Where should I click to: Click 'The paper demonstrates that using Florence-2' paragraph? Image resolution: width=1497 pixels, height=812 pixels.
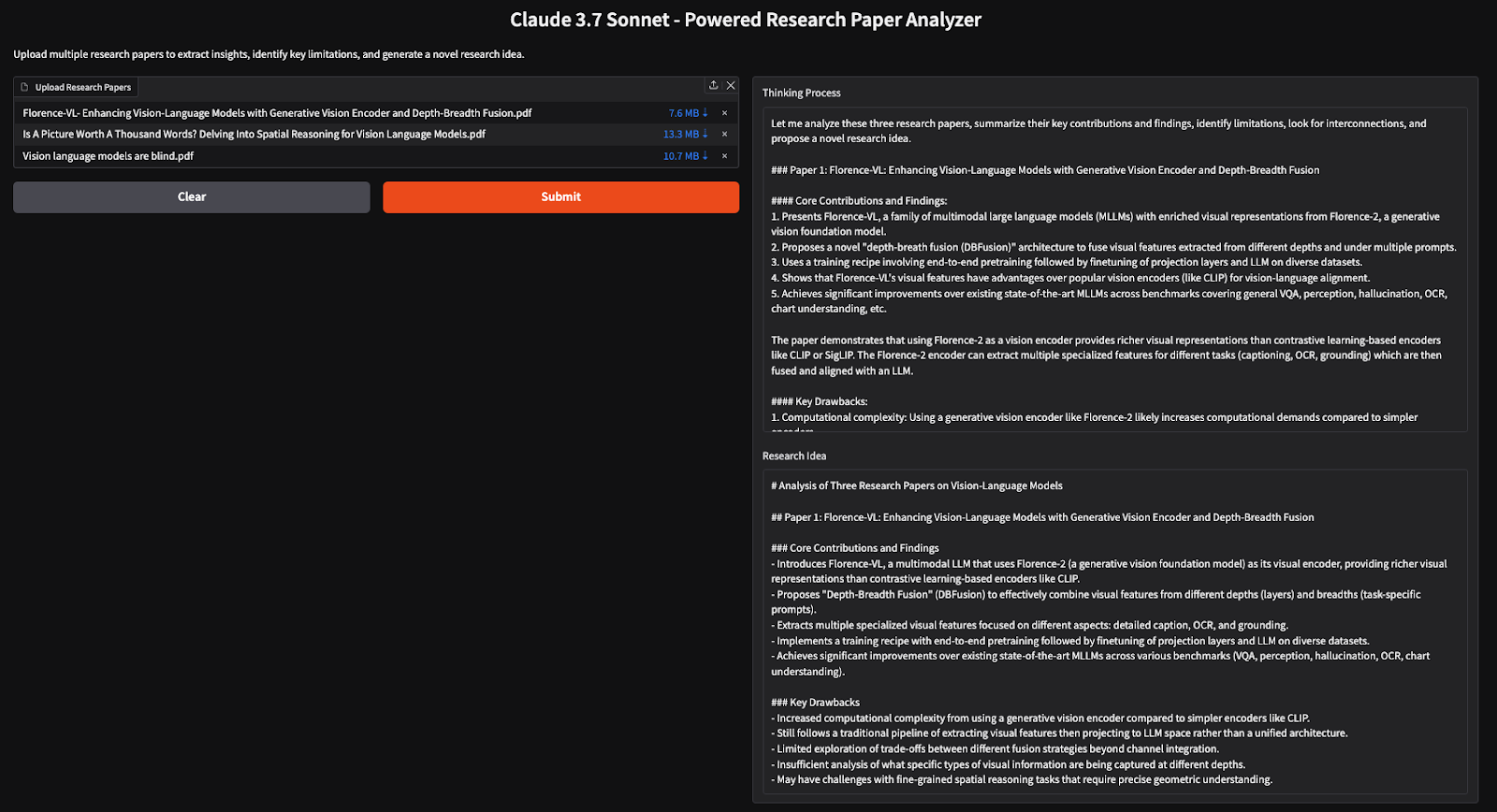click(1106, 355)
